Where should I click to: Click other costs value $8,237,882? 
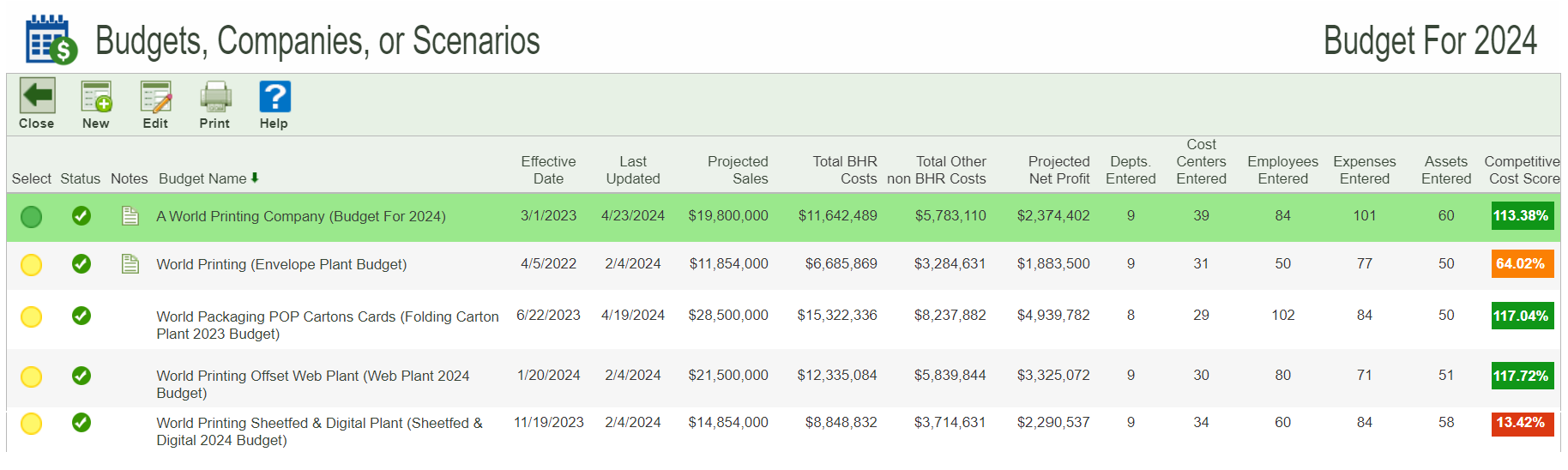950,316
